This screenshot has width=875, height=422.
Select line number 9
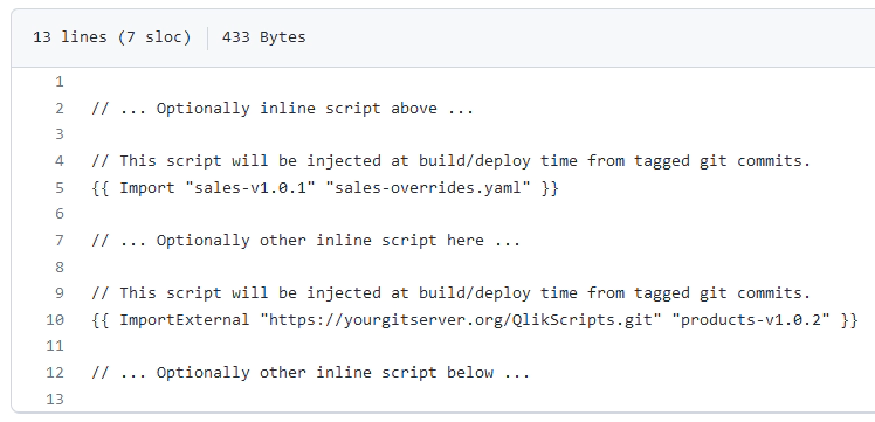click(x=59, y=293)
